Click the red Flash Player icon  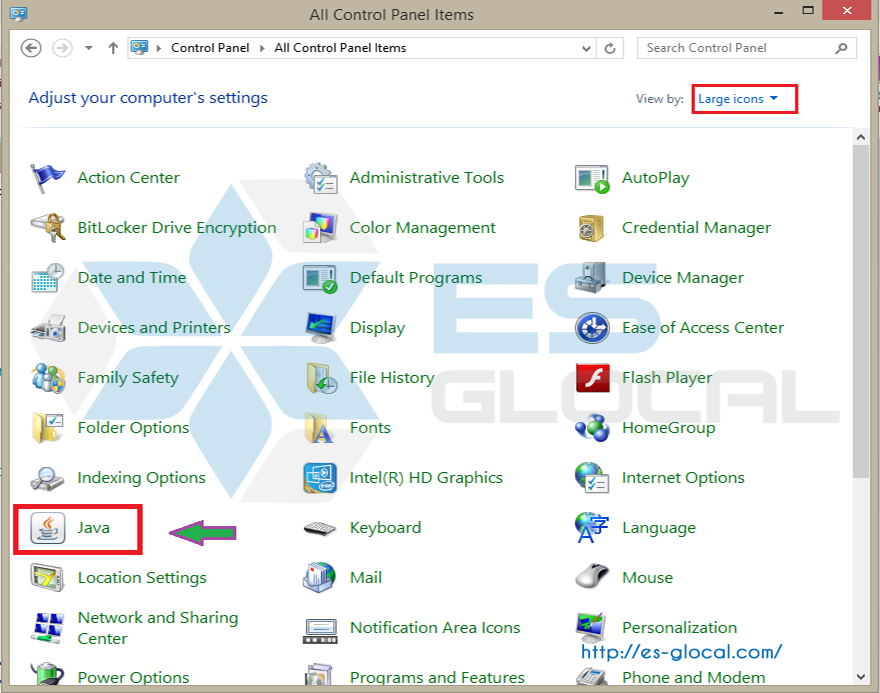[593, 378]
